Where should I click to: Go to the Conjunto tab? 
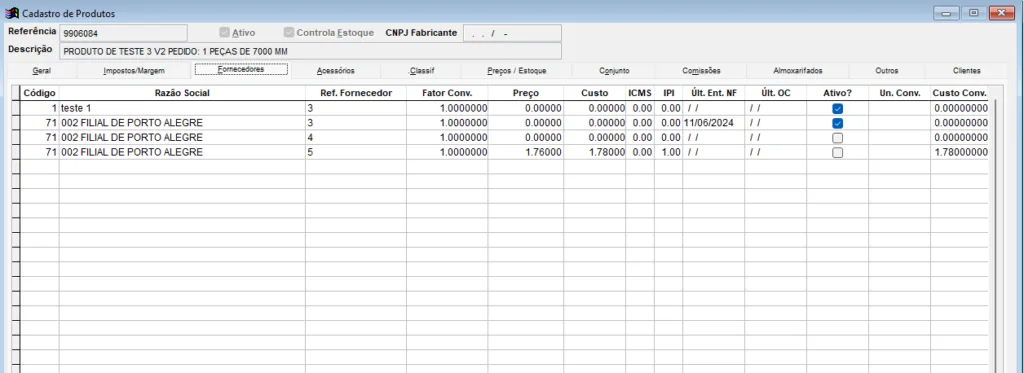614,71
